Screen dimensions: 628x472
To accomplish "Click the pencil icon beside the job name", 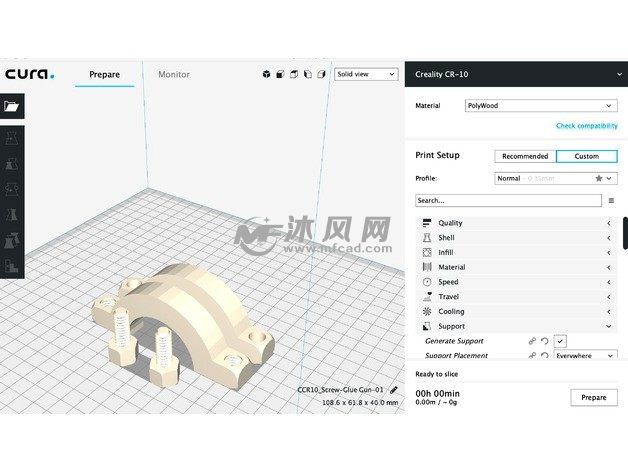I will coord(394,390).
